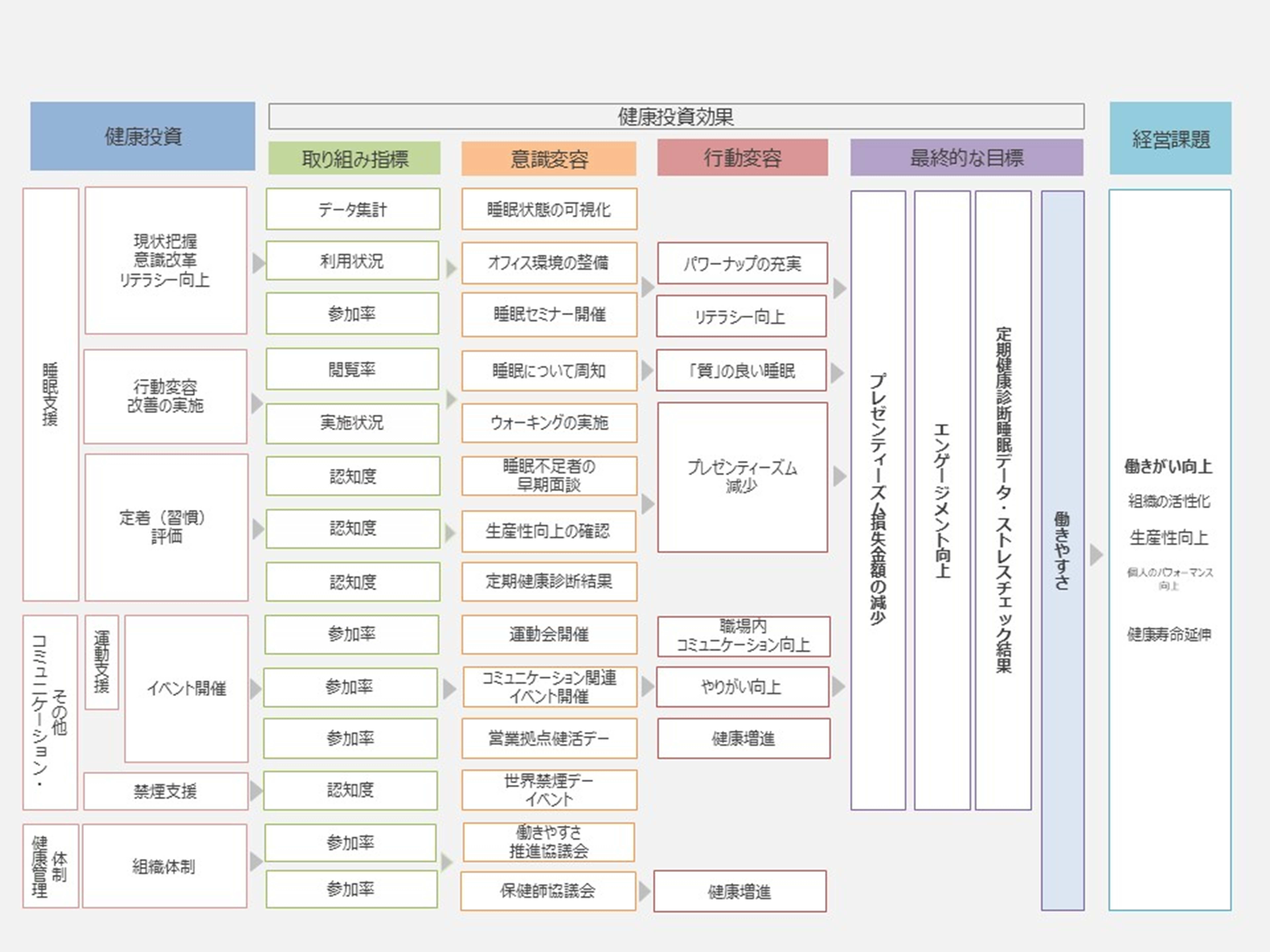
Task: Select 生産性向上 text in 経営課題 column
Action: (x=1169, y=538)
